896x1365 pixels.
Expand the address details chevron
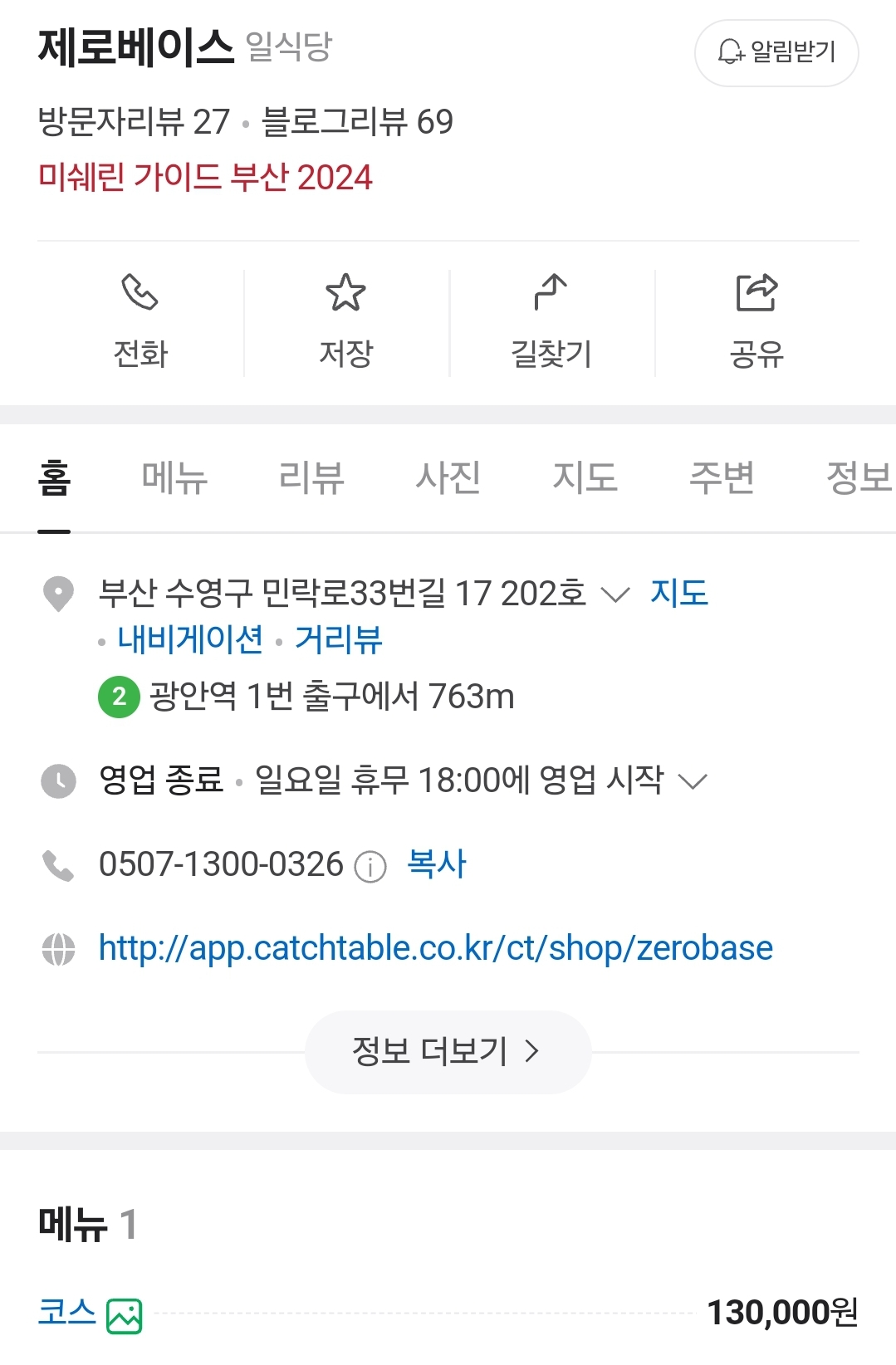[x=614, y=594]
